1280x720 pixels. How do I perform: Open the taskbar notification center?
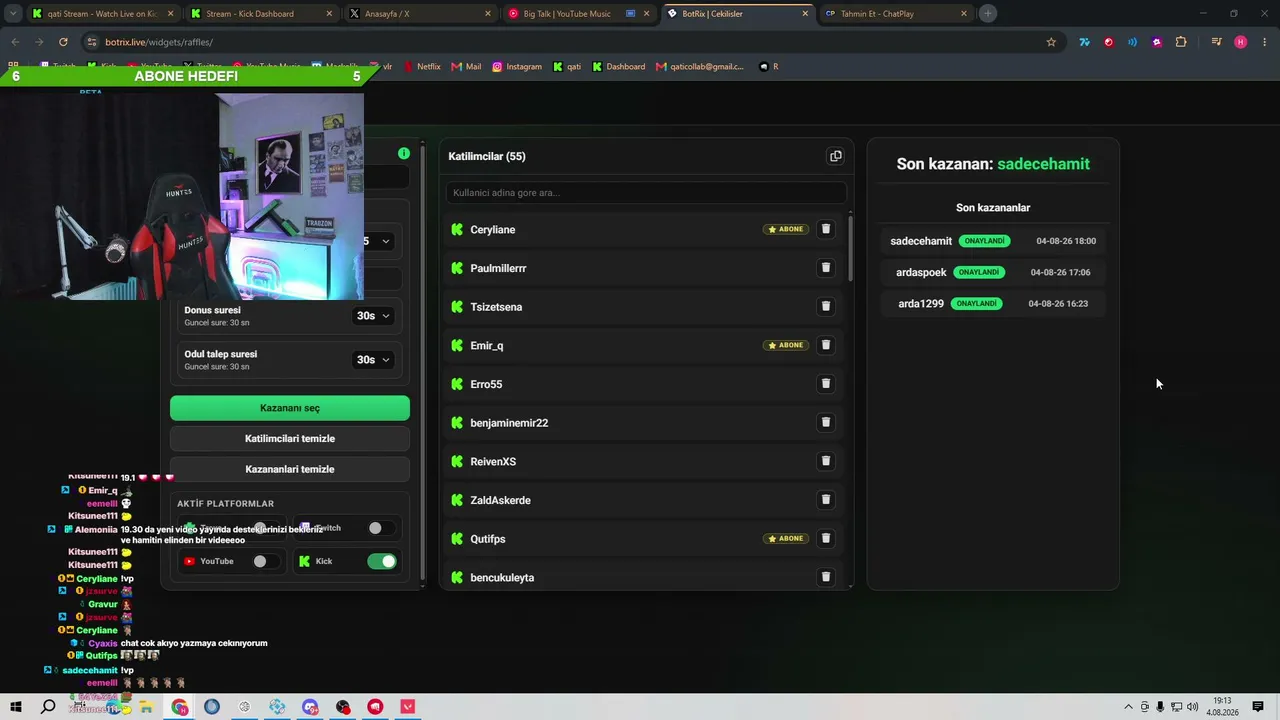pyautogui.click(x=1258, y=707)
